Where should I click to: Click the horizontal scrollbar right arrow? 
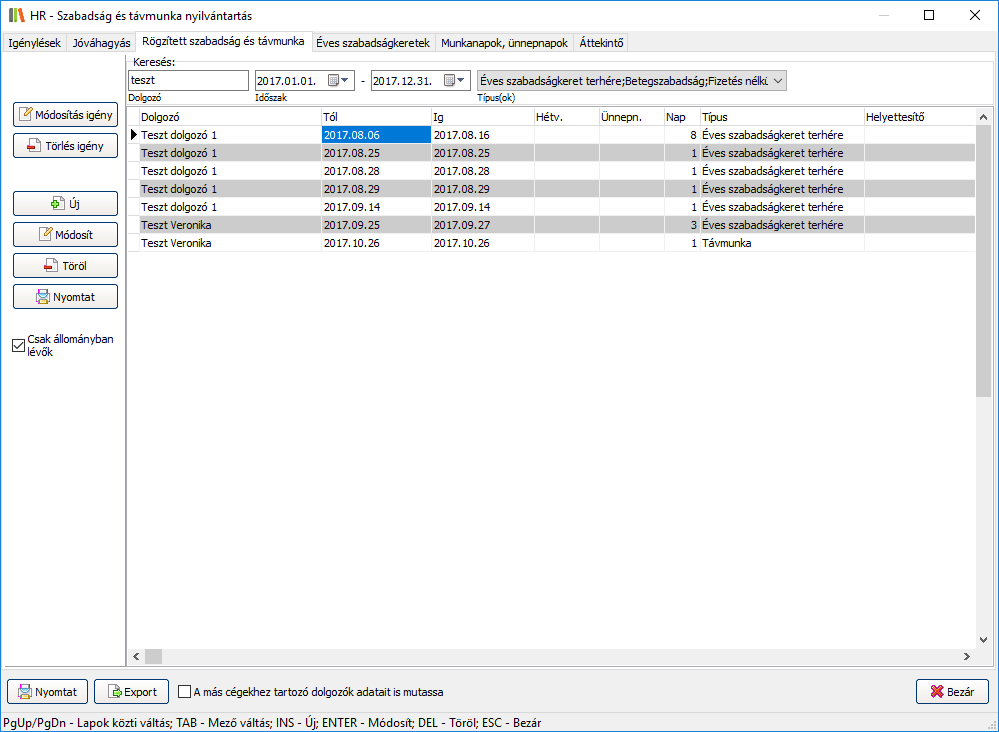(x=967, y=656)
